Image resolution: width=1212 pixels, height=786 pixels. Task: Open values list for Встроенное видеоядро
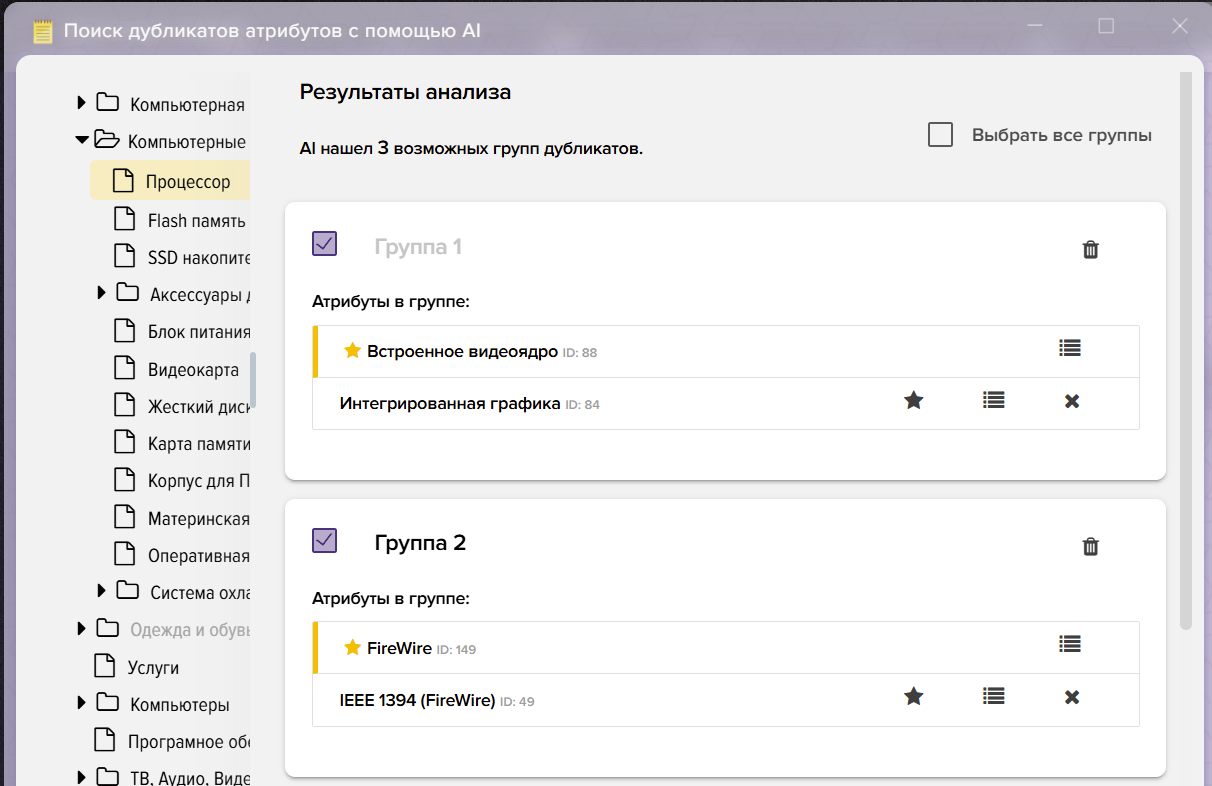coord(1070,348)
